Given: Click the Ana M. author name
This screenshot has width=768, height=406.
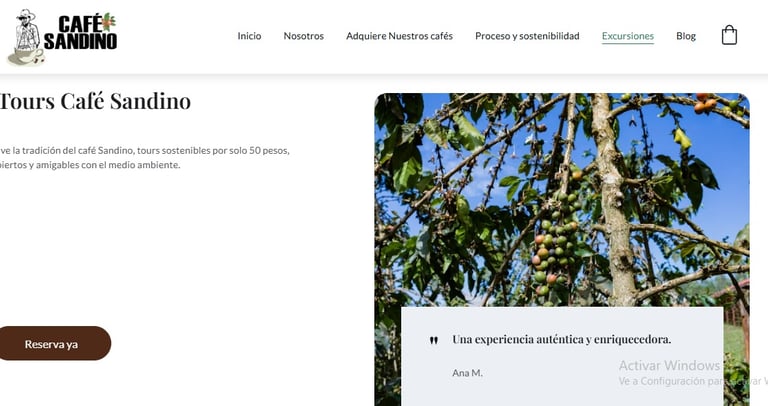Looking at the screenshot, I should [x=467, y=373].
